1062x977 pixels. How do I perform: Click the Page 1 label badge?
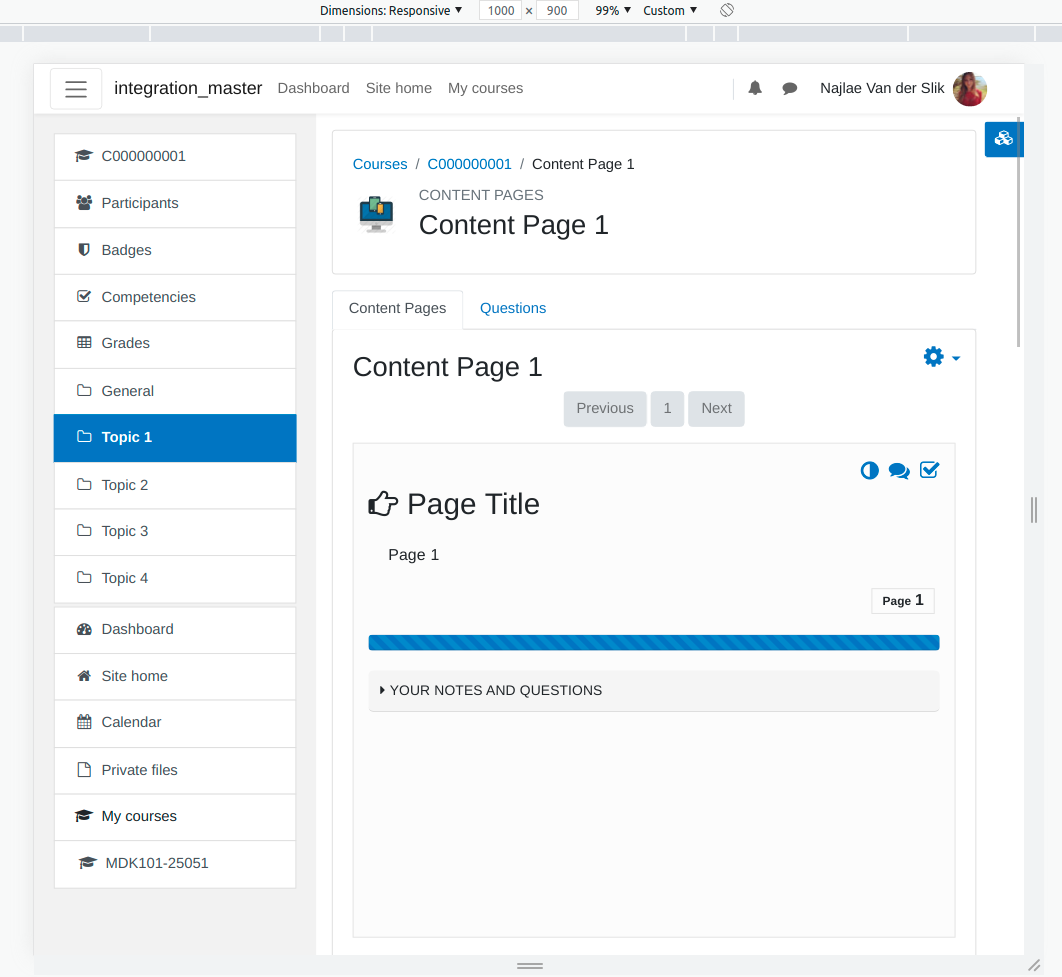point(903,601)
